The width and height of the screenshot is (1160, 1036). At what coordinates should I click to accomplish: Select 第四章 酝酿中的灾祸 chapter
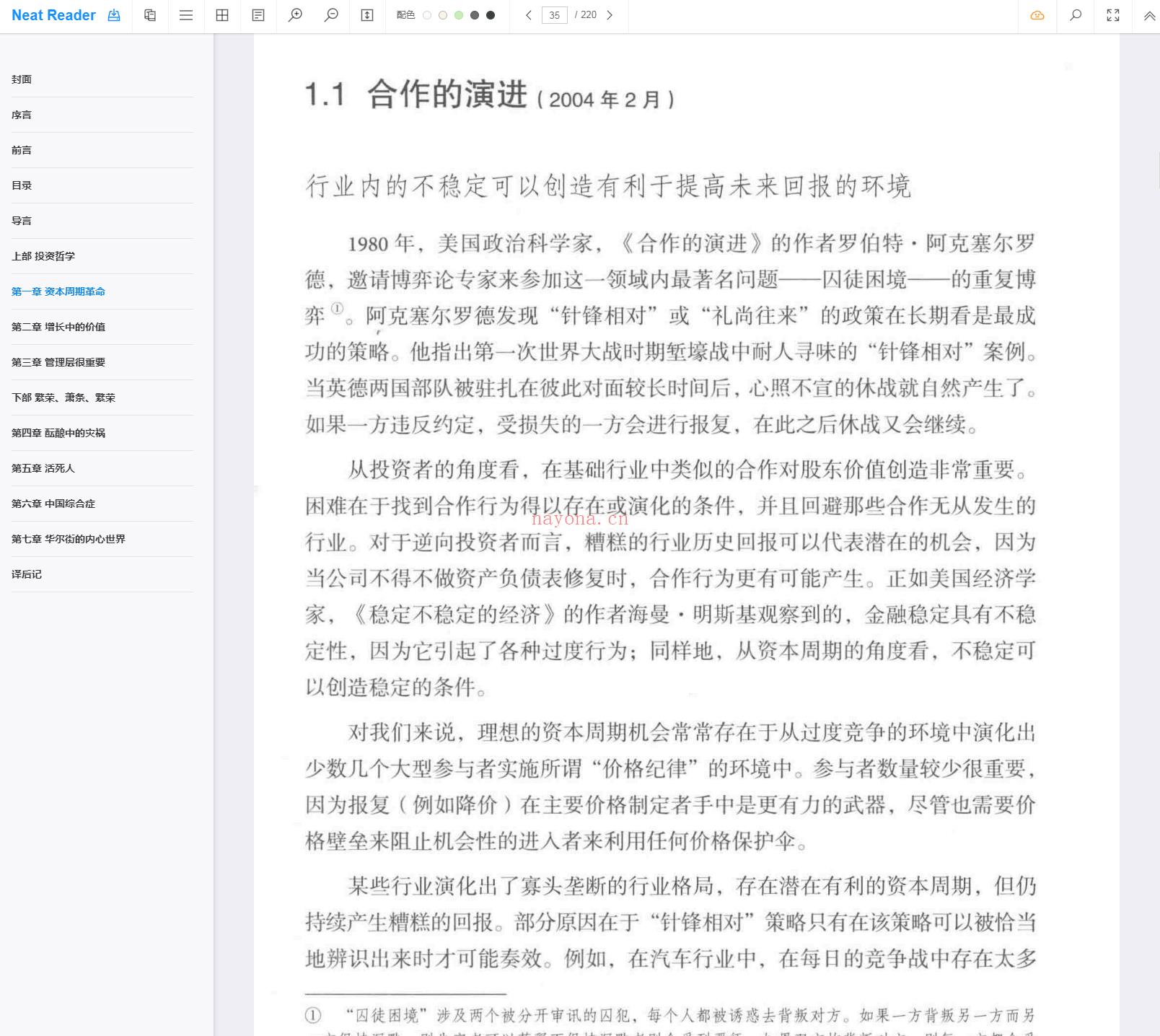102,433
